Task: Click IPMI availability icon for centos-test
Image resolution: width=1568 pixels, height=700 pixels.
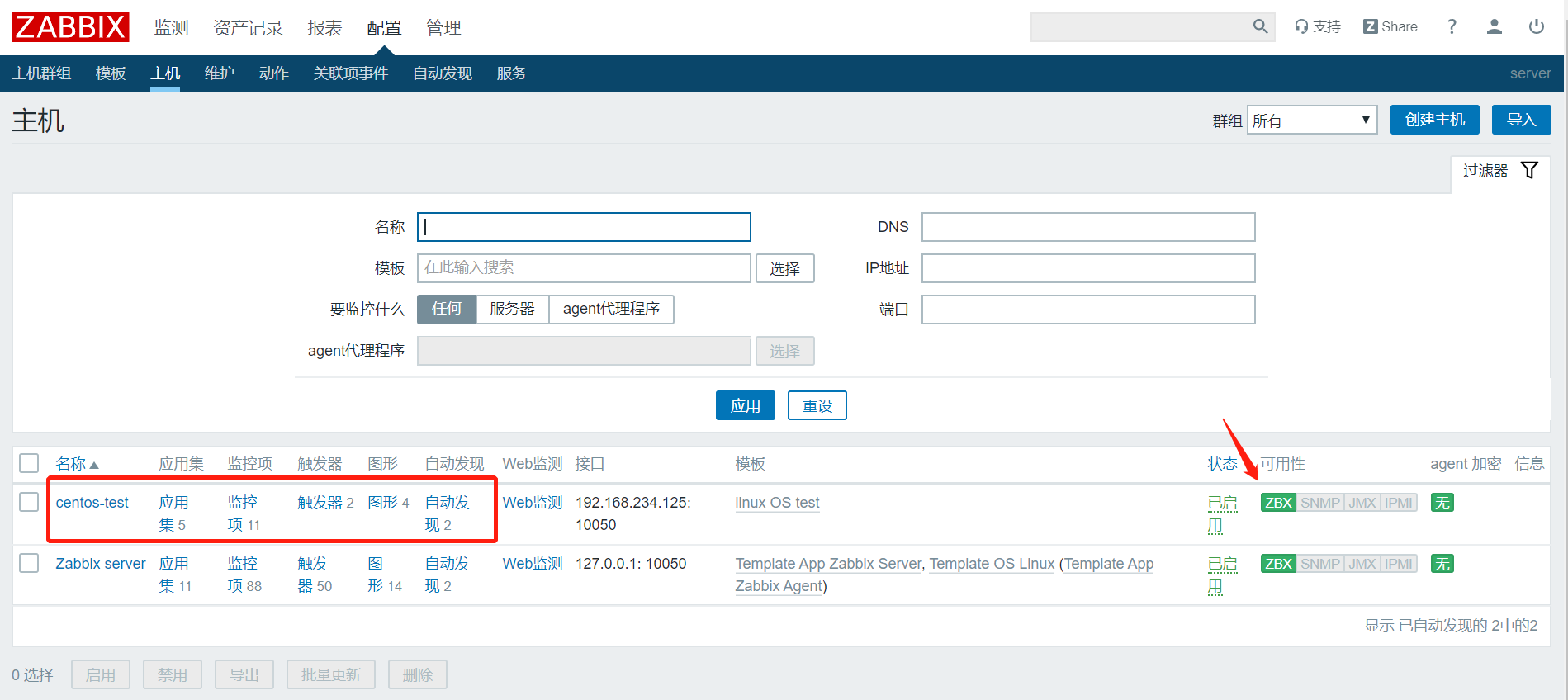Action: tap(1398, 503)
